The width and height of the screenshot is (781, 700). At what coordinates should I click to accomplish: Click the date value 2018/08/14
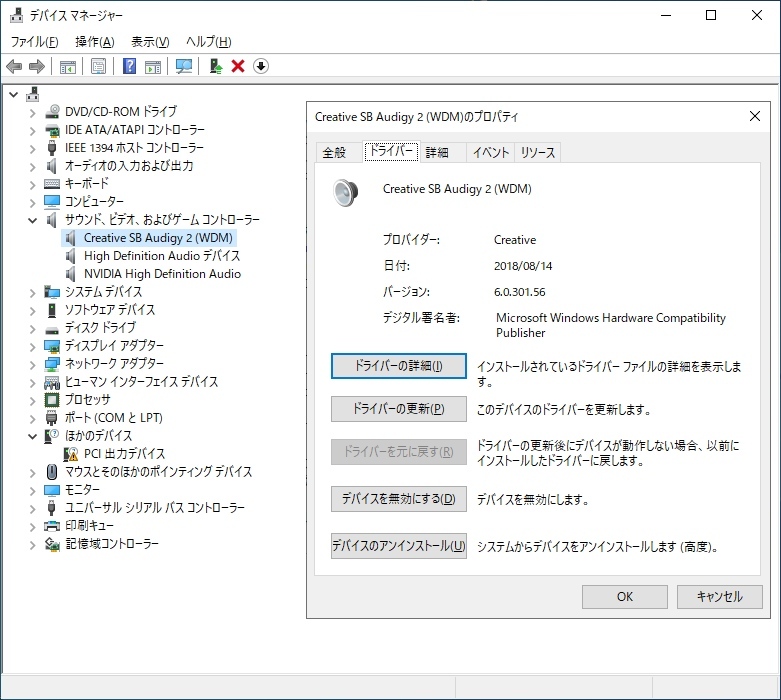pyautogui.click(x=523, y=266)
